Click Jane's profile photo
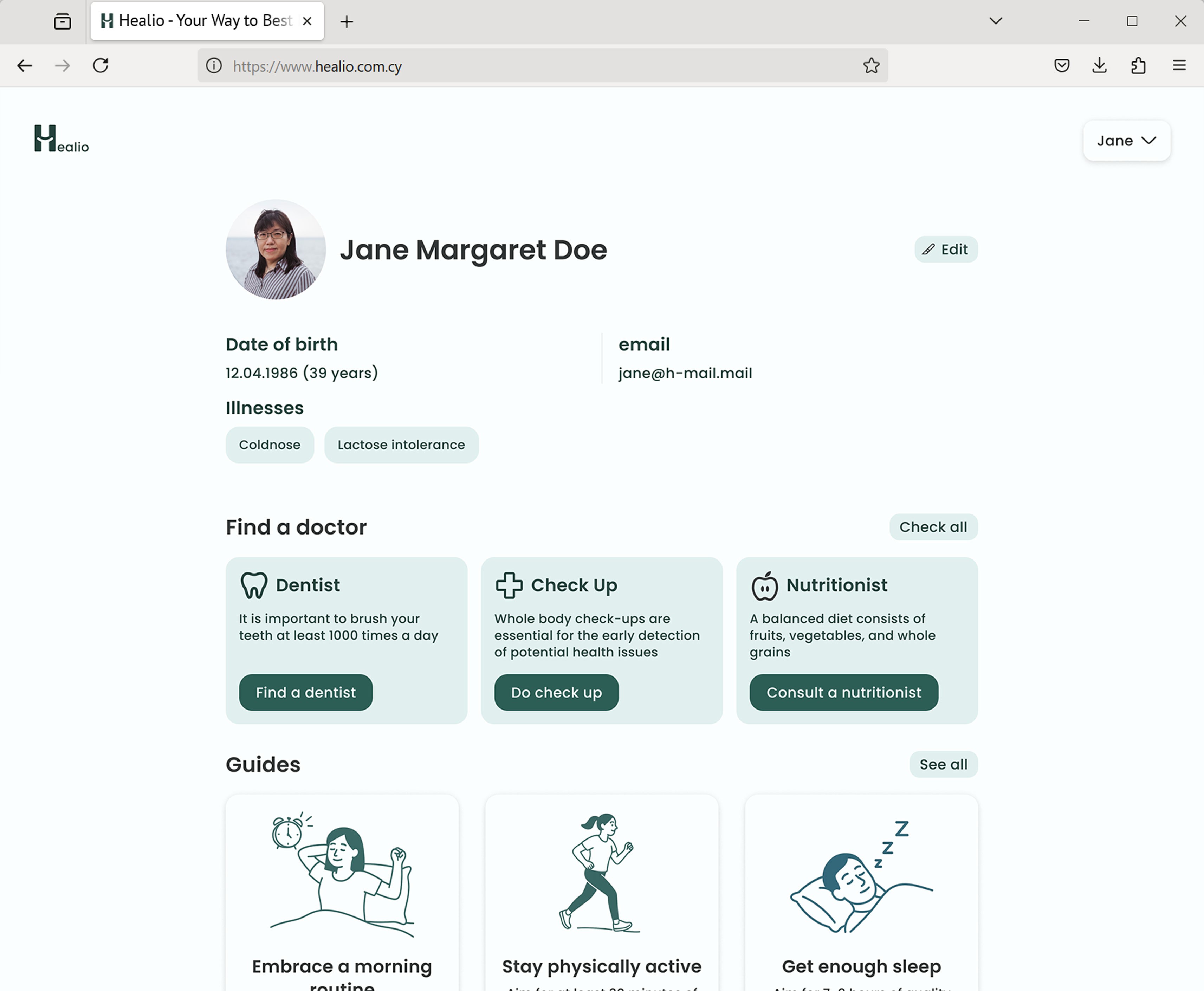This screenshot has height=991, width=1204. pyautogui.click(x=276, y=250)
